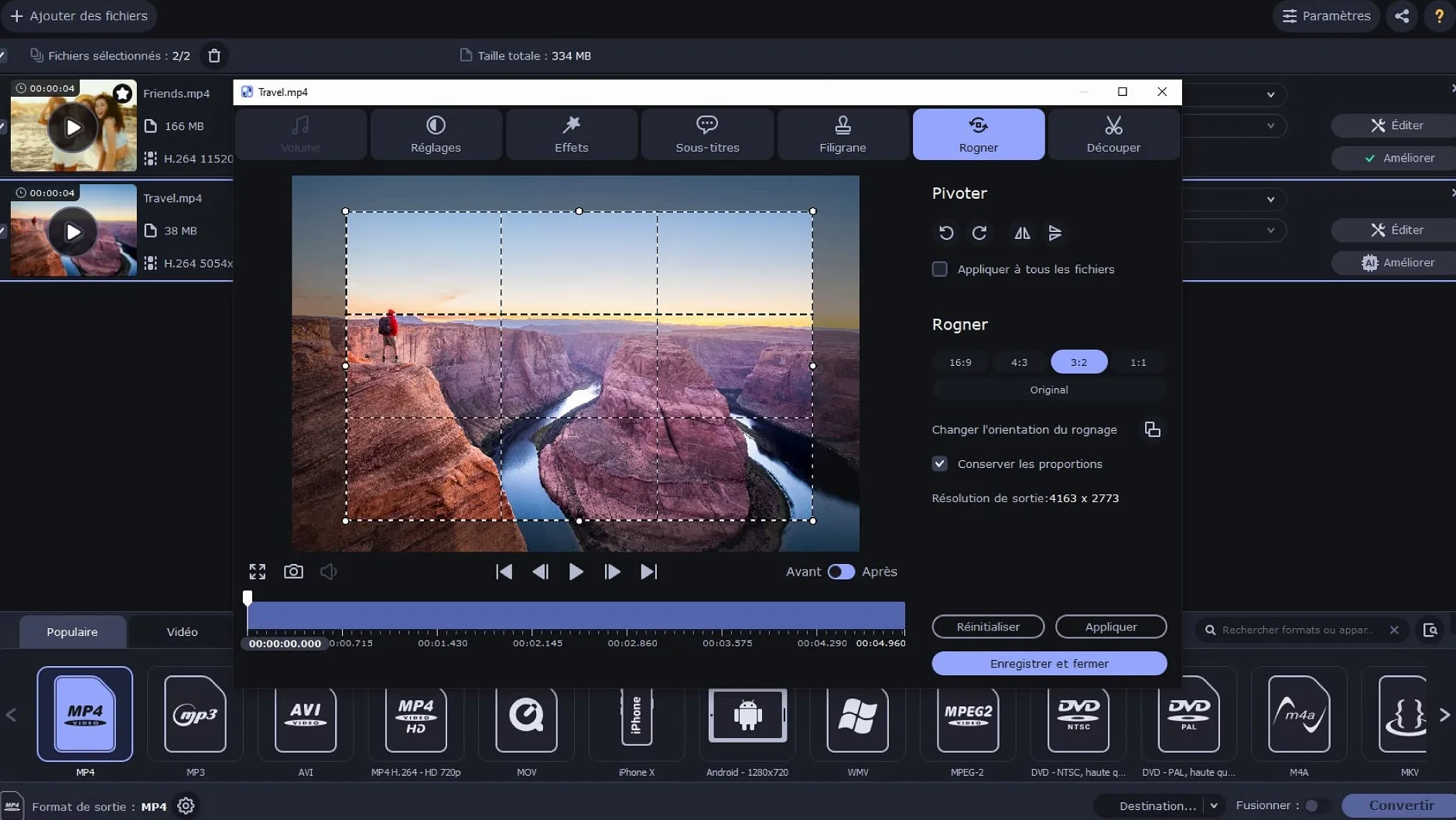Open output format settings gear

186,806
